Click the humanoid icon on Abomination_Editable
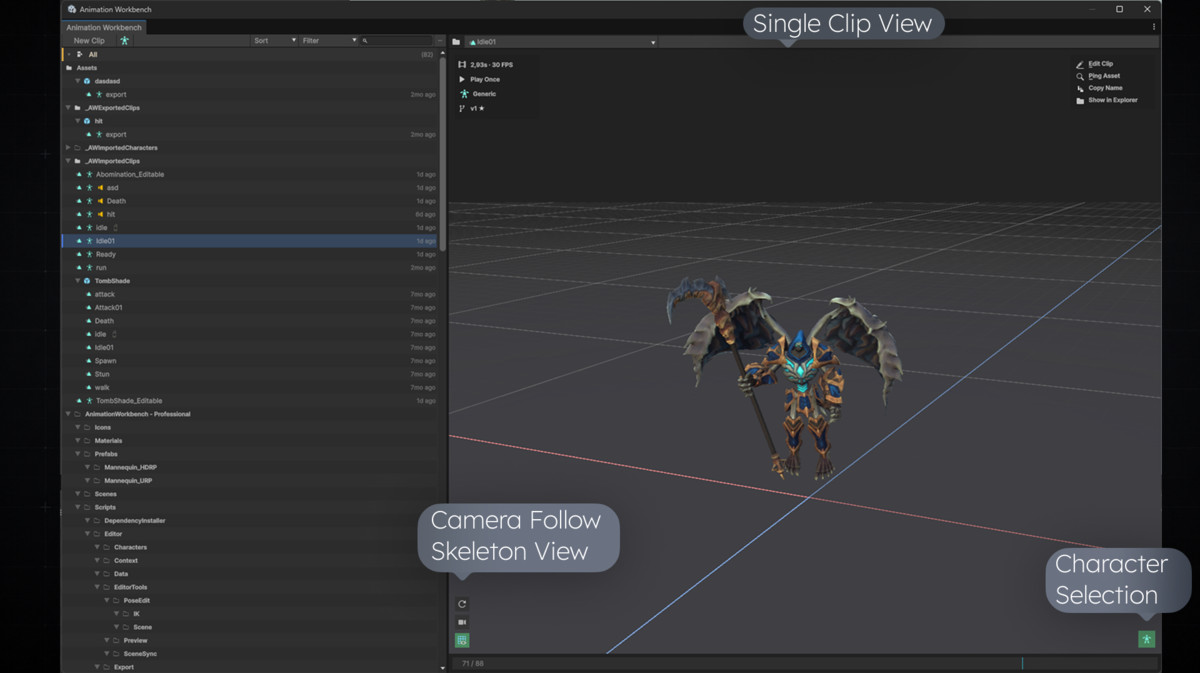 88,174
